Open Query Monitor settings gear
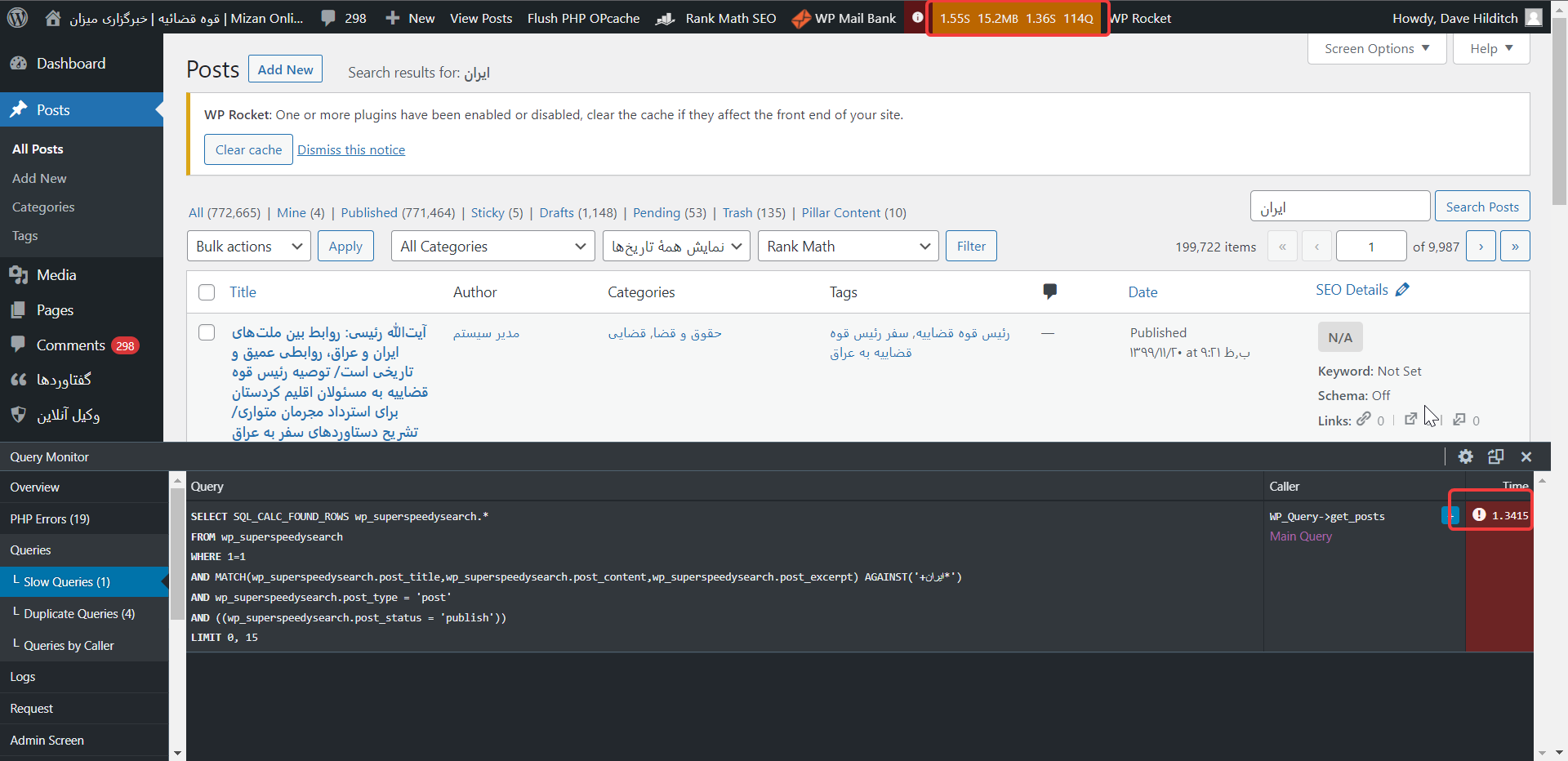The width and height of the screenshot is (1568, 761). (1466, 456)
